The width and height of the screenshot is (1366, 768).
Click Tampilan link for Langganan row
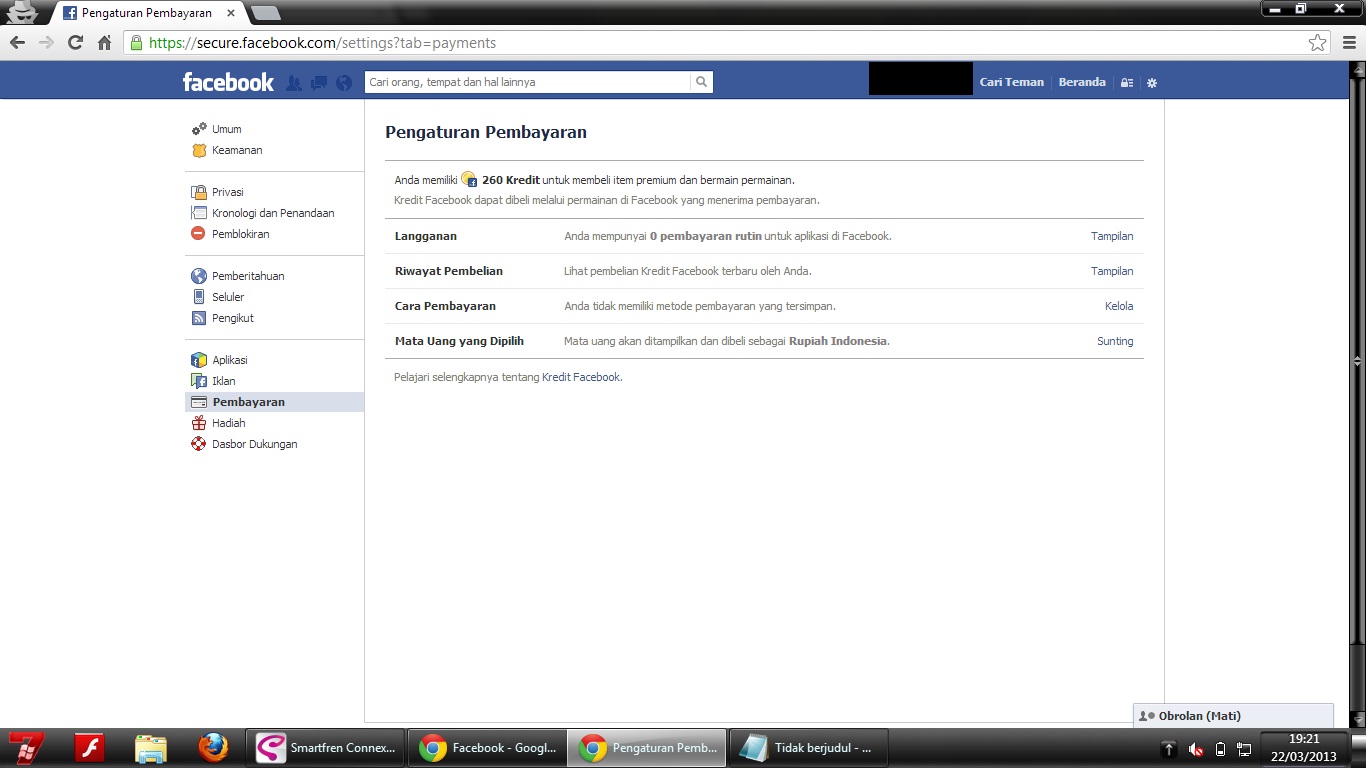[x=1112, y=236]
